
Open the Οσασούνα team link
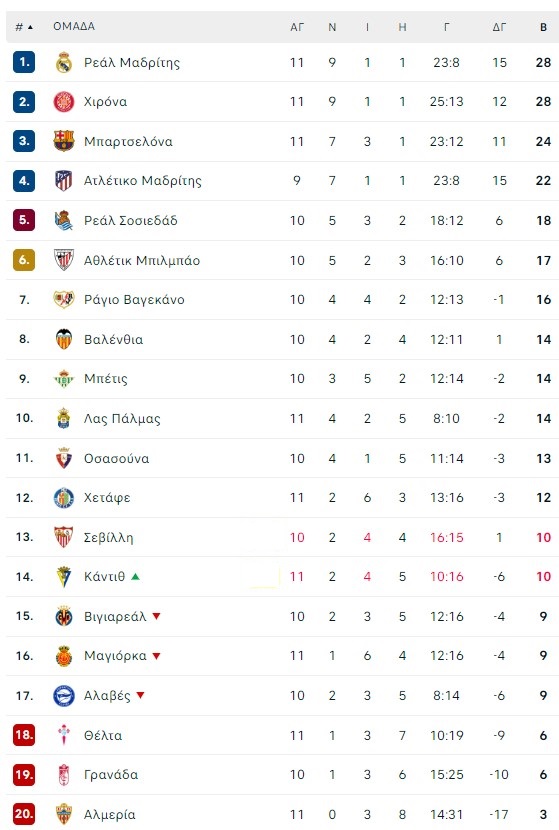[x=116, y=458]
